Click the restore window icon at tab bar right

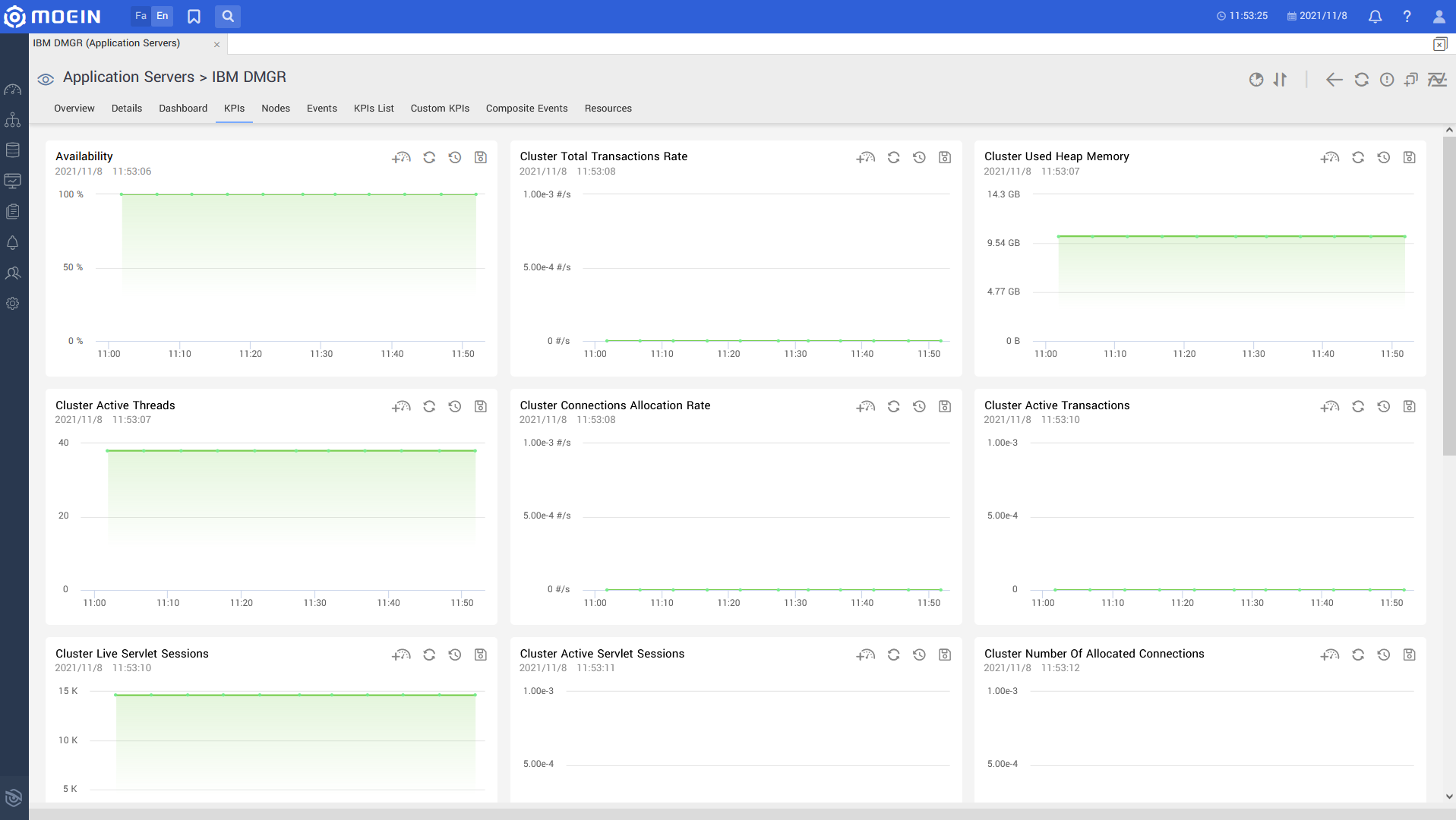(1440, 44)
